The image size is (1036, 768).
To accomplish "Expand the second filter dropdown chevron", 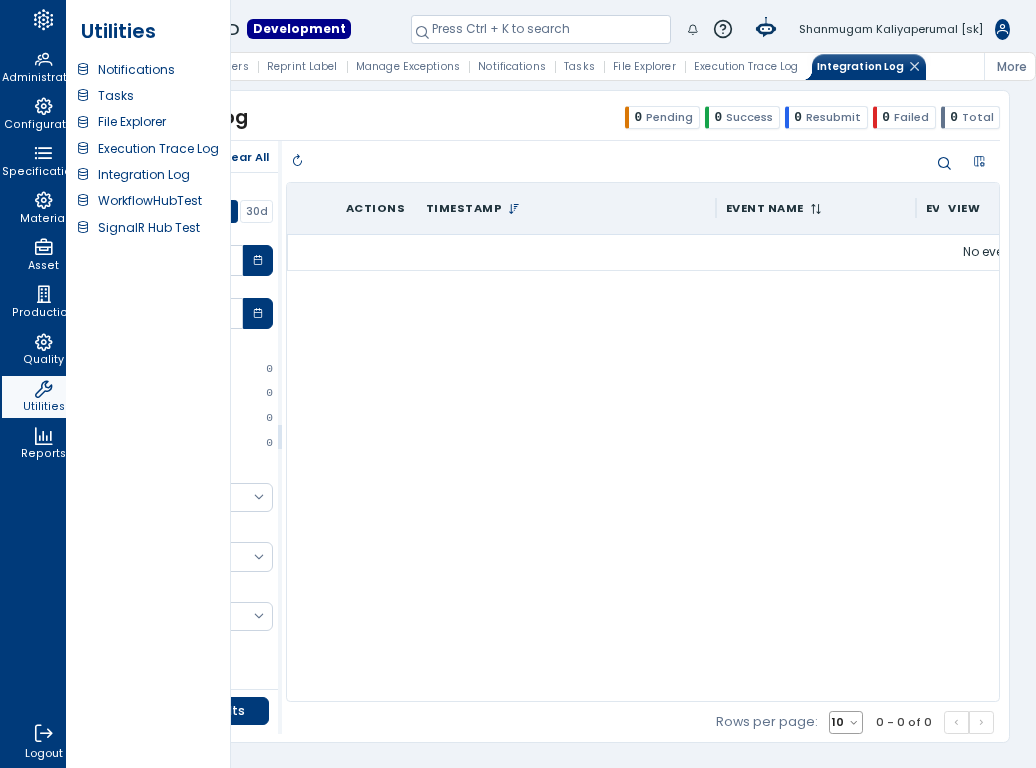I will coord(259,557).
